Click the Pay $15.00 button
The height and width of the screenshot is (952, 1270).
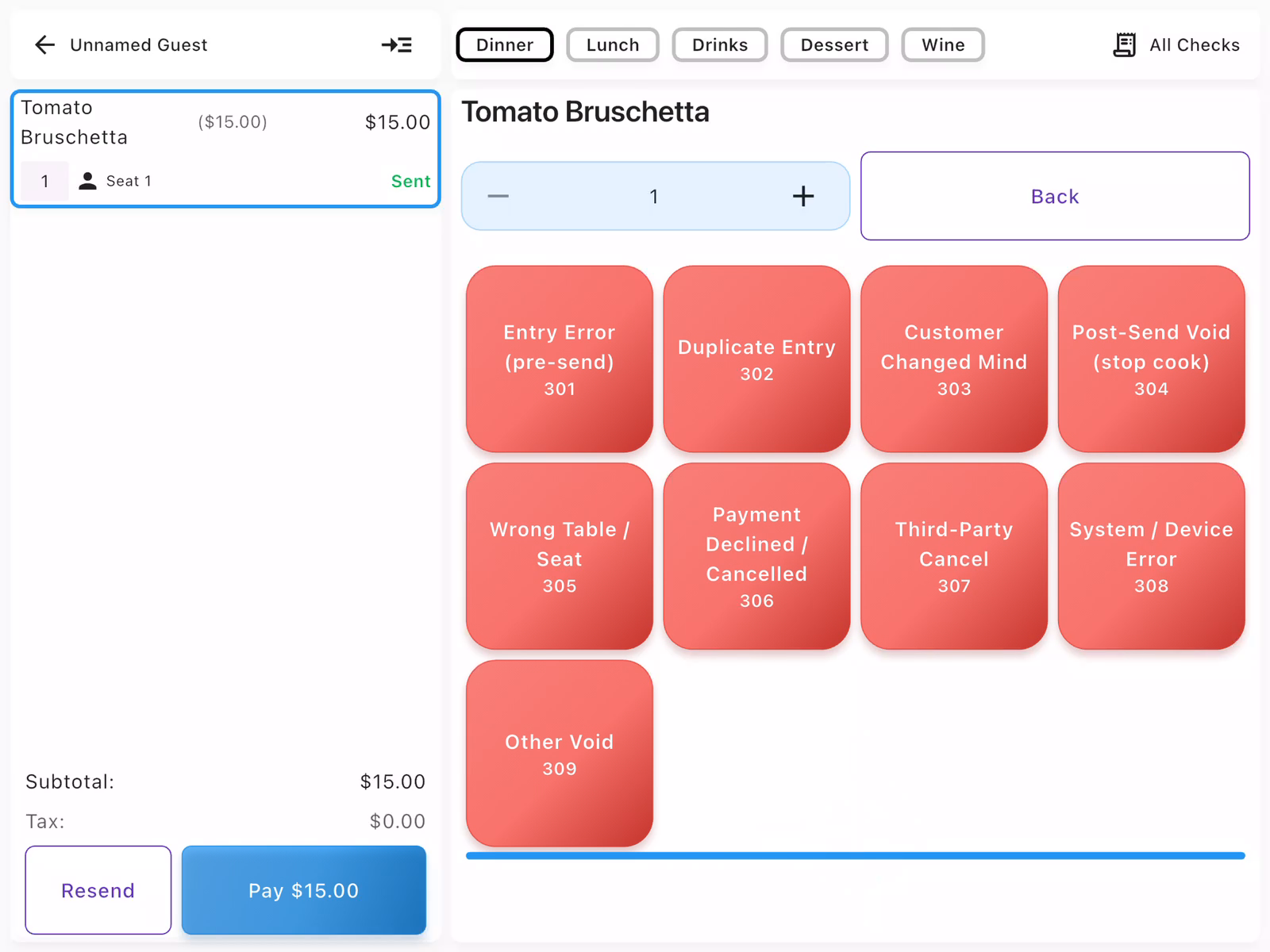(x=303, y=890)
